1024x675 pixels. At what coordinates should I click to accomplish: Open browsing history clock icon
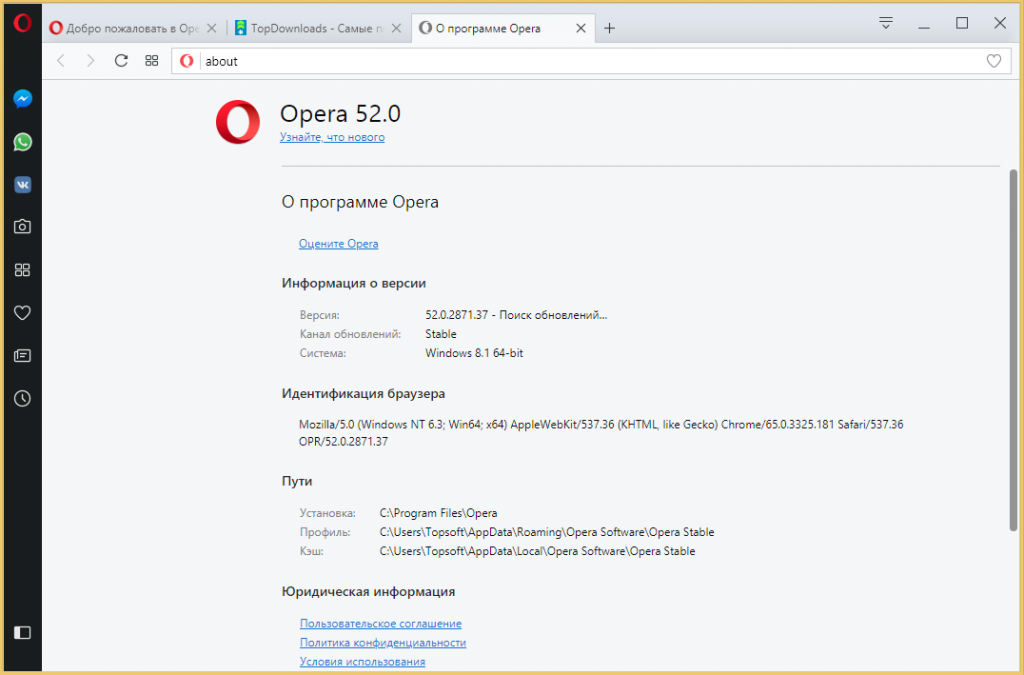click(x=22, y=398)
